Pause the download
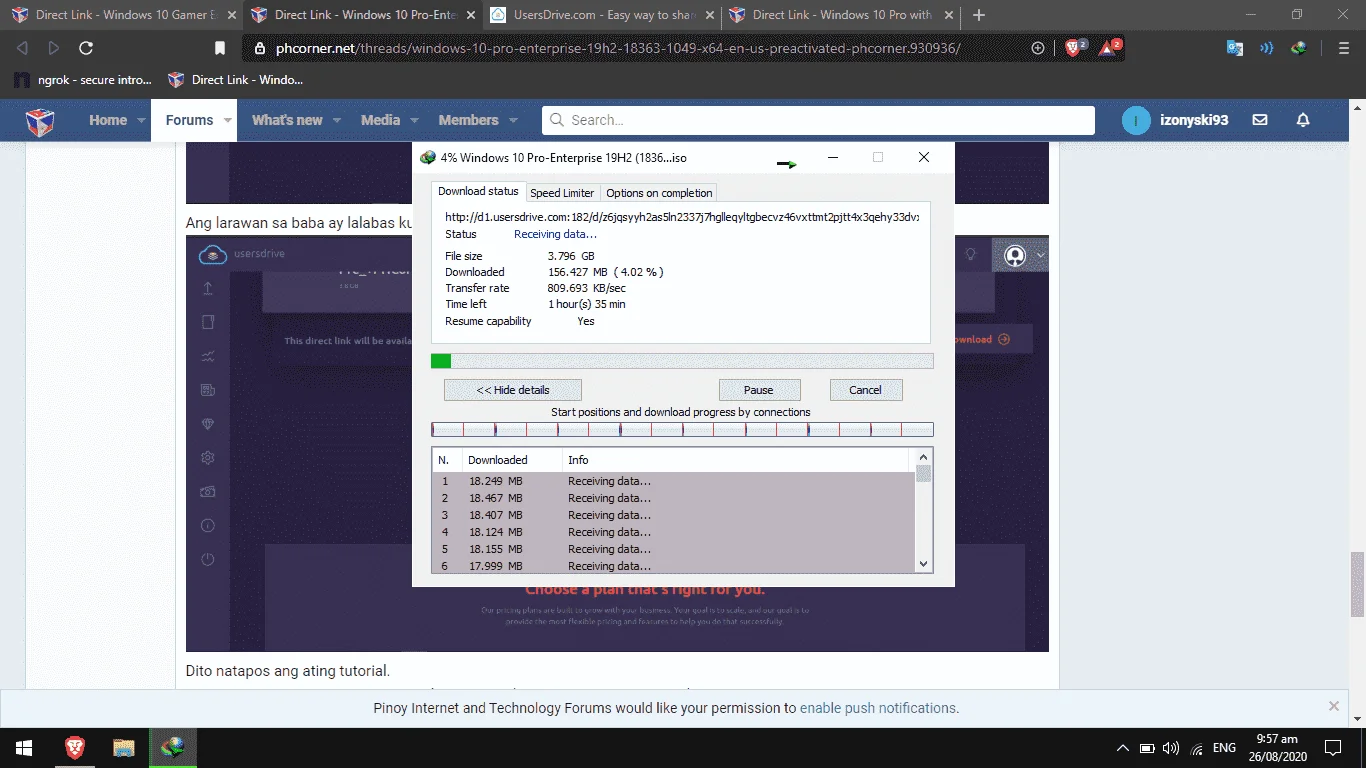 [x=759, y=390]
